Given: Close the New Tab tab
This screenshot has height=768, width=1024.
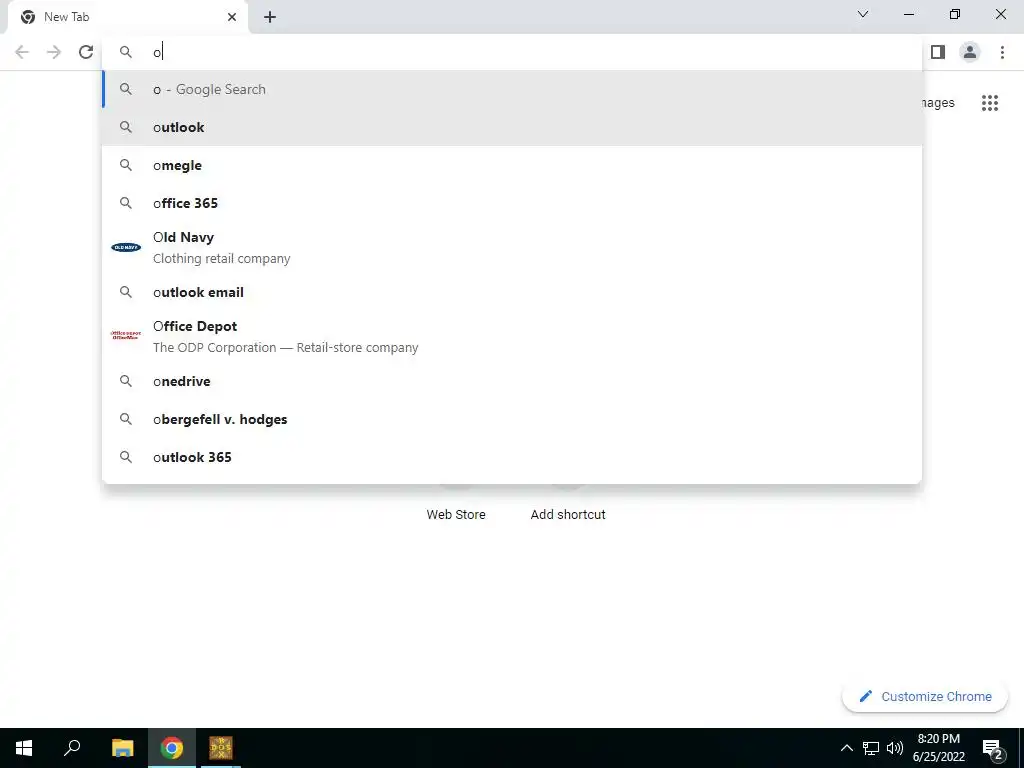Looking at the screenshot, I should pos(232,17).
